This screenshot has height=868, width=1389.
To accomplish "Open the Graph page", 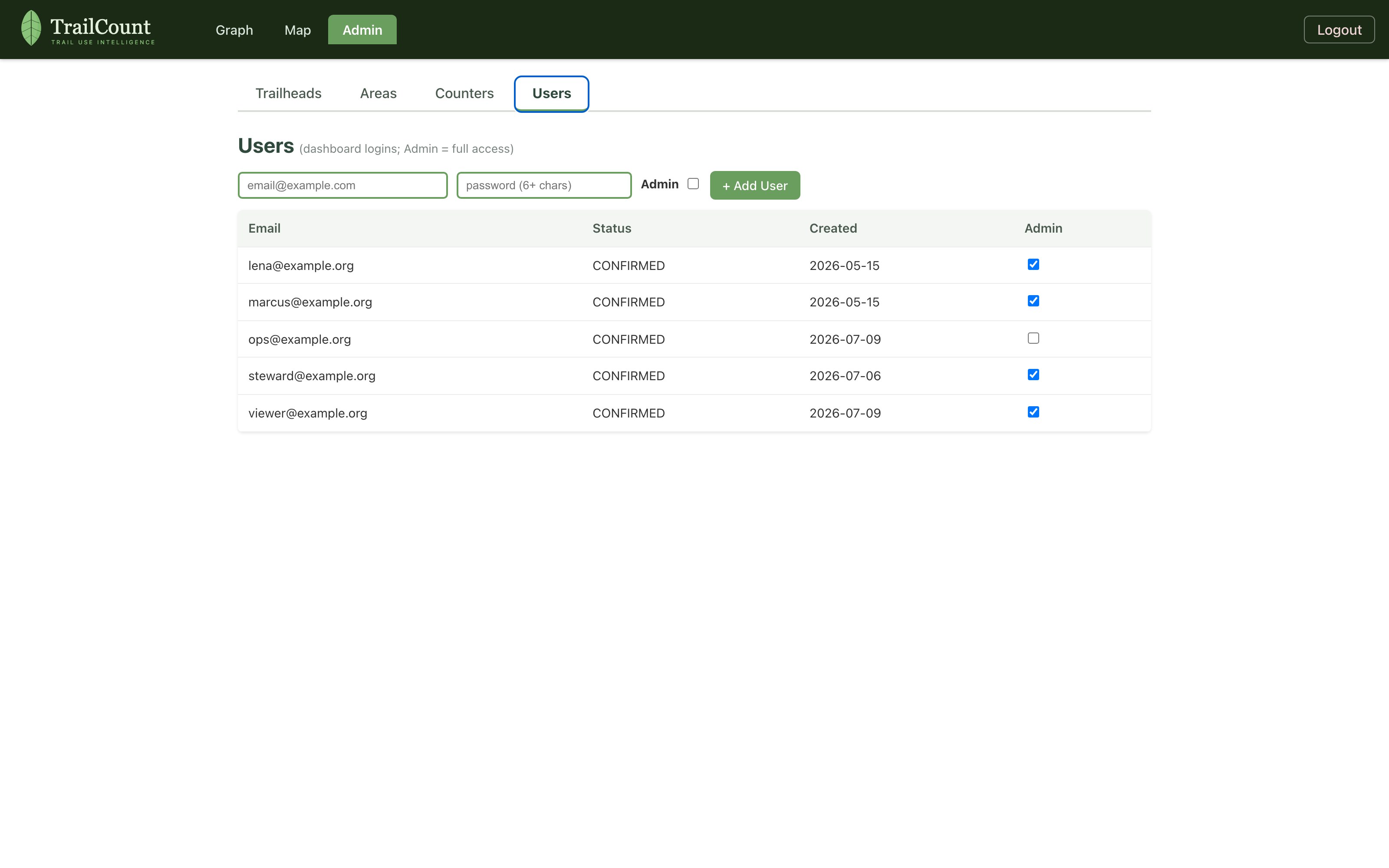I will click(x=234, y=30).
